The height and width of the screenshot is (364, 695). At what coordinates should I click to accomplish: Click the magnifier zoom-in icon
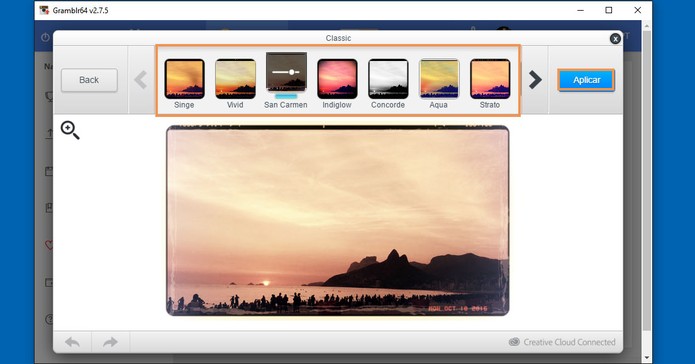pyautogui.click(x=70, y=130)
